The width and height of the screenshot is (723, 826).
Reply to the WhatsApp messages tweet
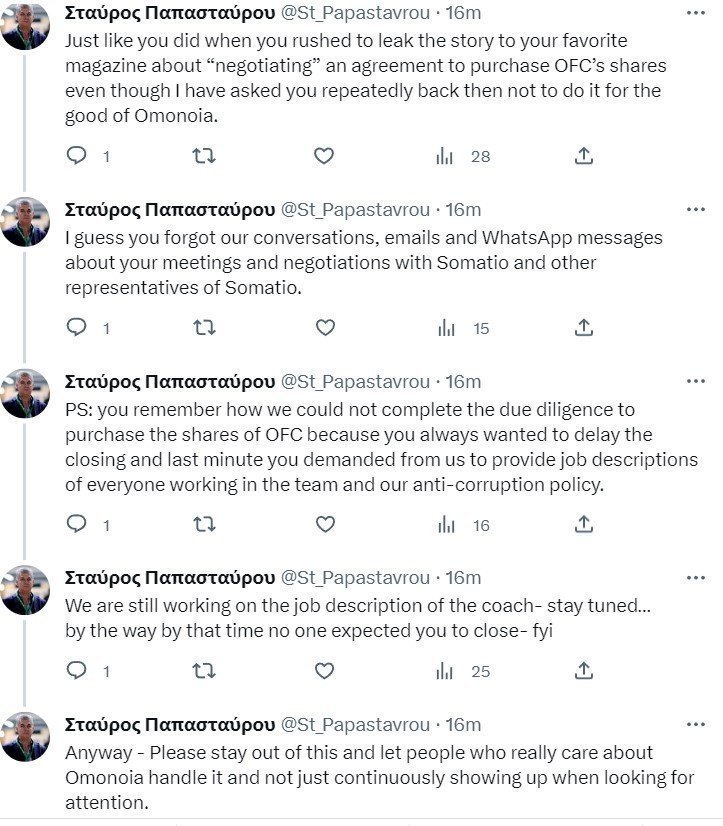(x=76, y=327)
